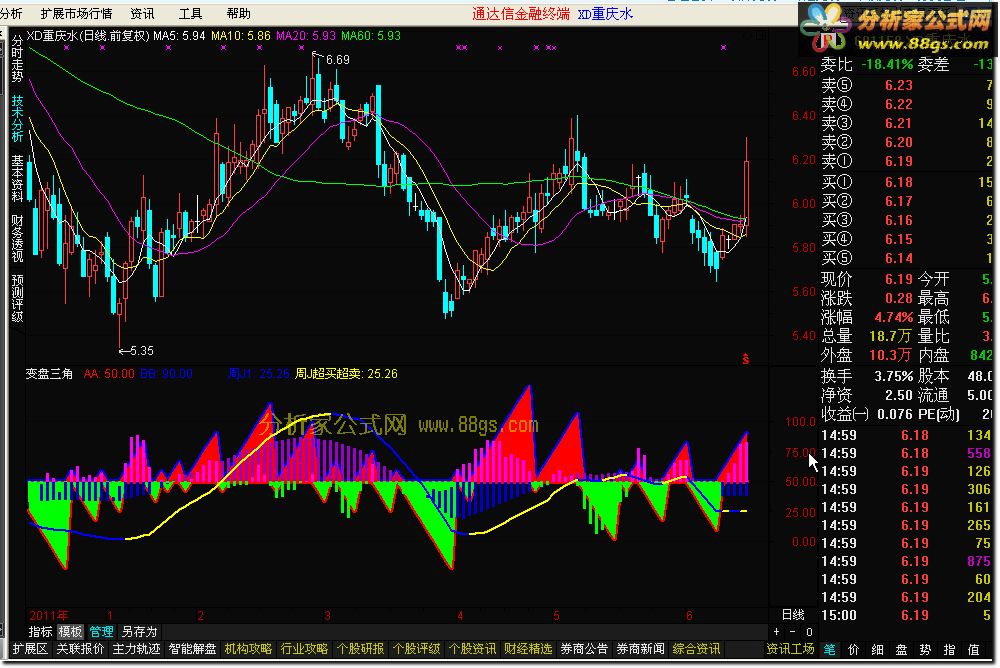Click the 指标 button below chart
This screenshot has width=1000, height=668.
click(x=40, y=632)
